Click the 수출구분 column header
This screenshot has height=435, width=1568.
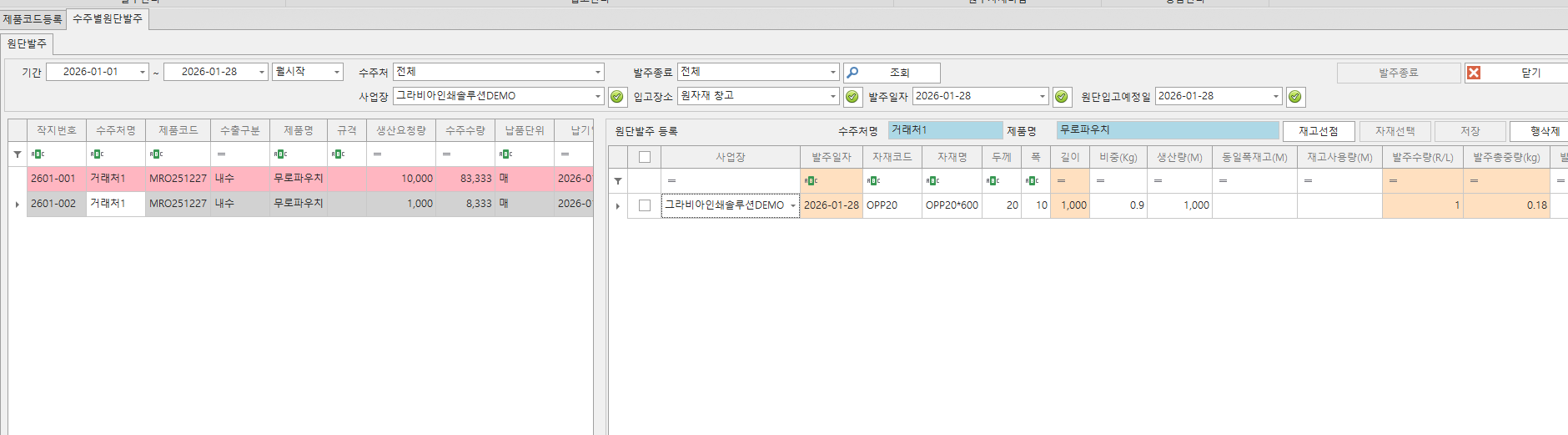click(x=240, y=130)
